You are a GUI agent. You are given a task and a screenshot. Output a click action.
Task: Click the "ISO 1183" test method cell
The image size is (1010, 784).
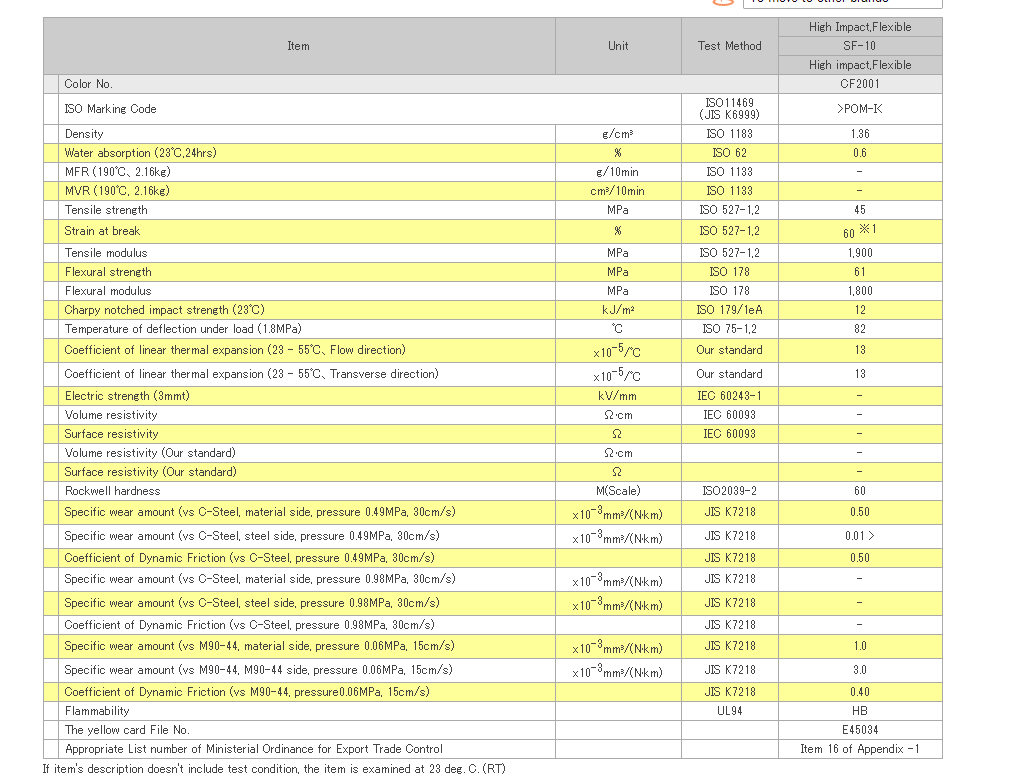click(729, 134)
